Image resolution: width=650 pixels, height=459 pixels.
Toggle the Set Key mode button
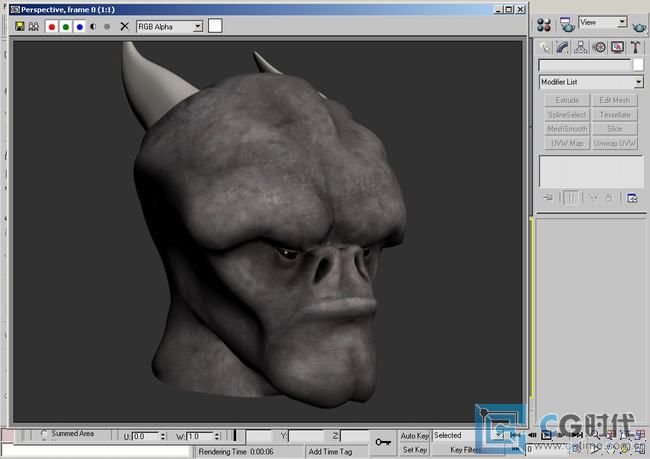(x=414, y=449)
